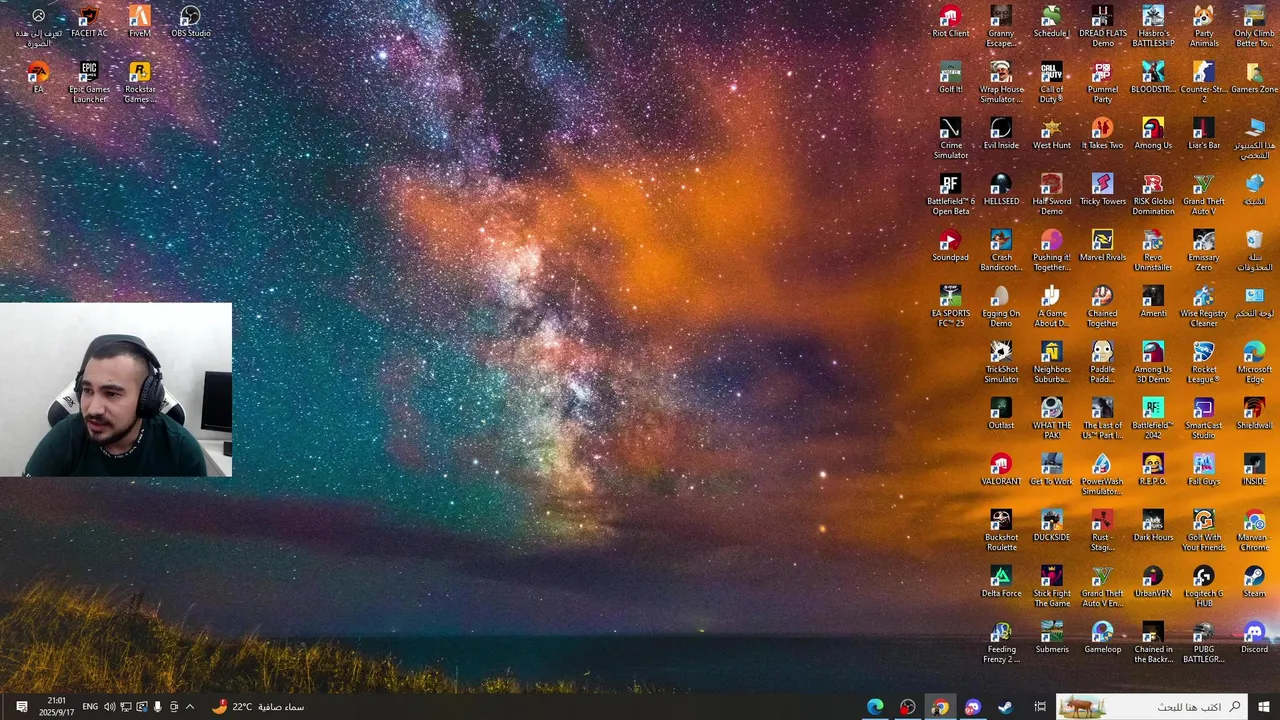
Task: Open the FiveM desktop shortcut
Action: click(140, 22)
